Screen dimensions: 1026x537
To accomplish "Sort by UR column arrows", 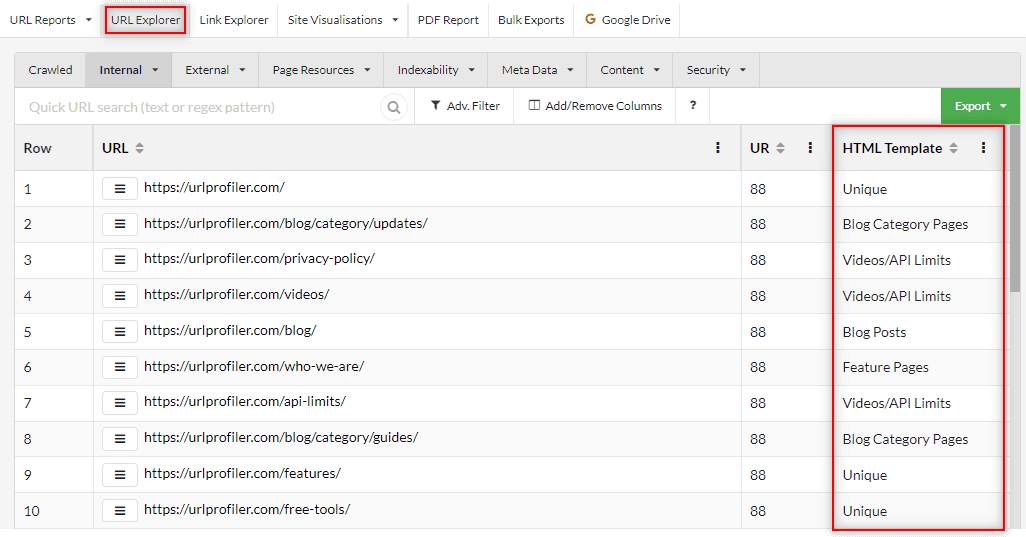I will click(780, 148).
